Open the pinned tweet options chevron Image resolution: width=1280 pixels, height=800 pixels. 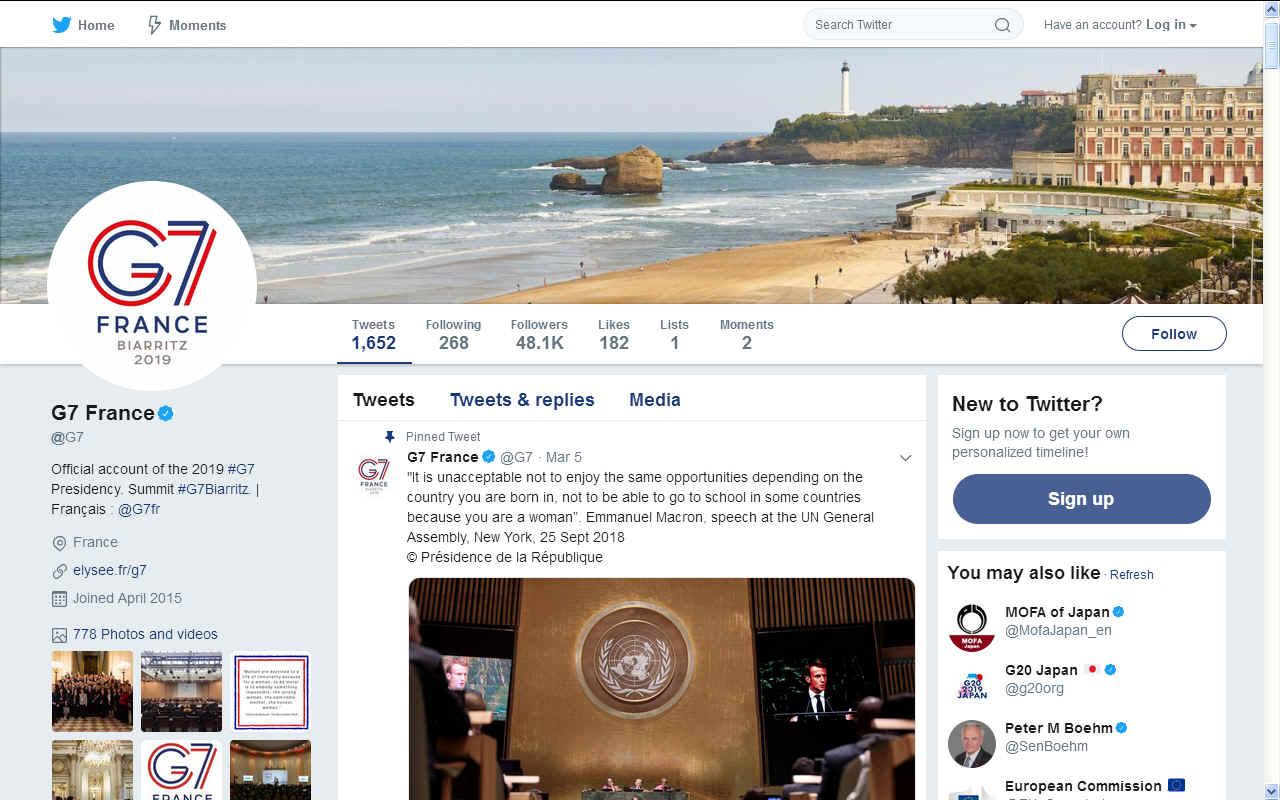905,458
